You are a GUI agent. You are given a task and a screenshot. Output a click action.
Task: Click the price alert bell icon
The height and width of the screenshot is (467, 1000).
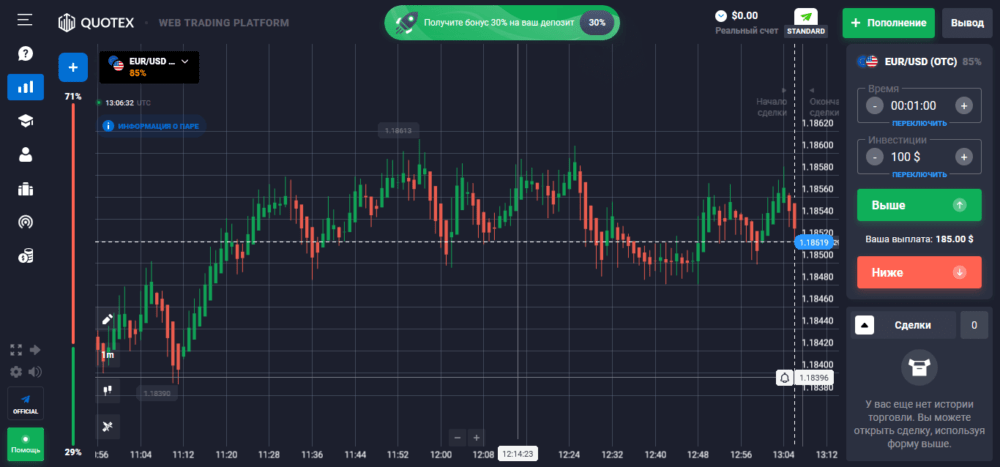(785, 377)
